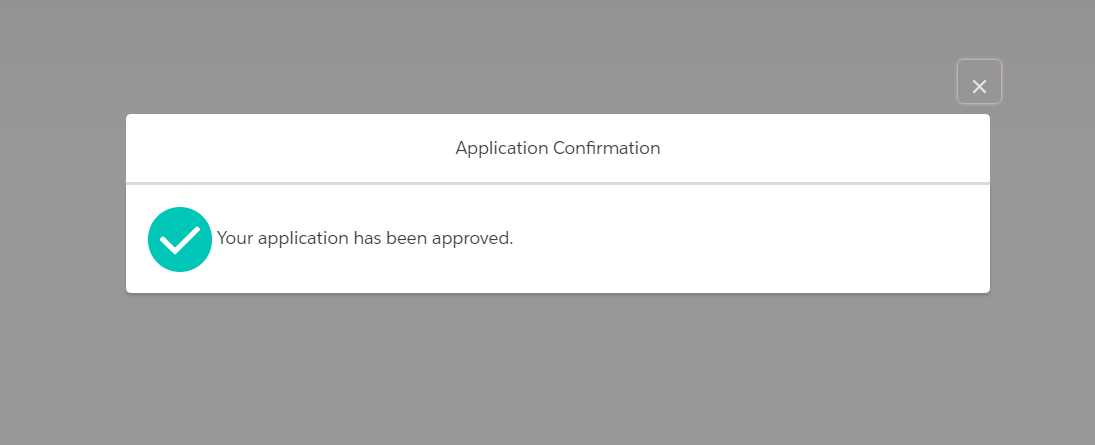Click the word "Application" in the title
This screenshot has height=445, width=1095.
pos(501,148)
